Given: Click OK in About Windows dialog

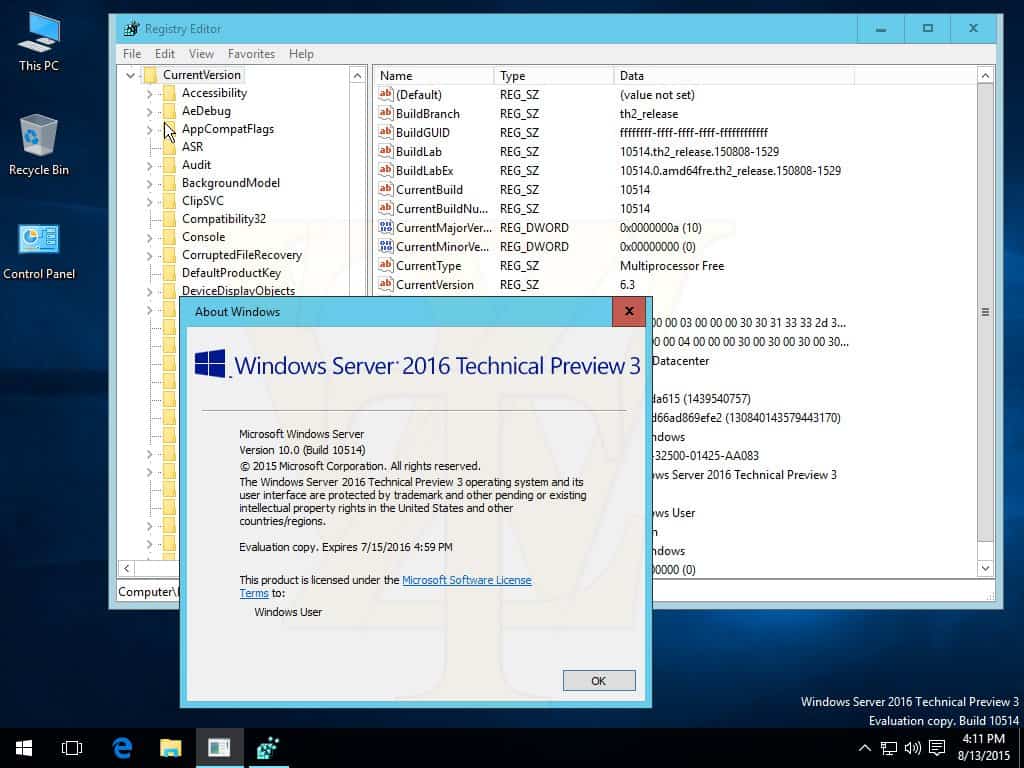Looking at the screenshot, I should coord(599,680).
